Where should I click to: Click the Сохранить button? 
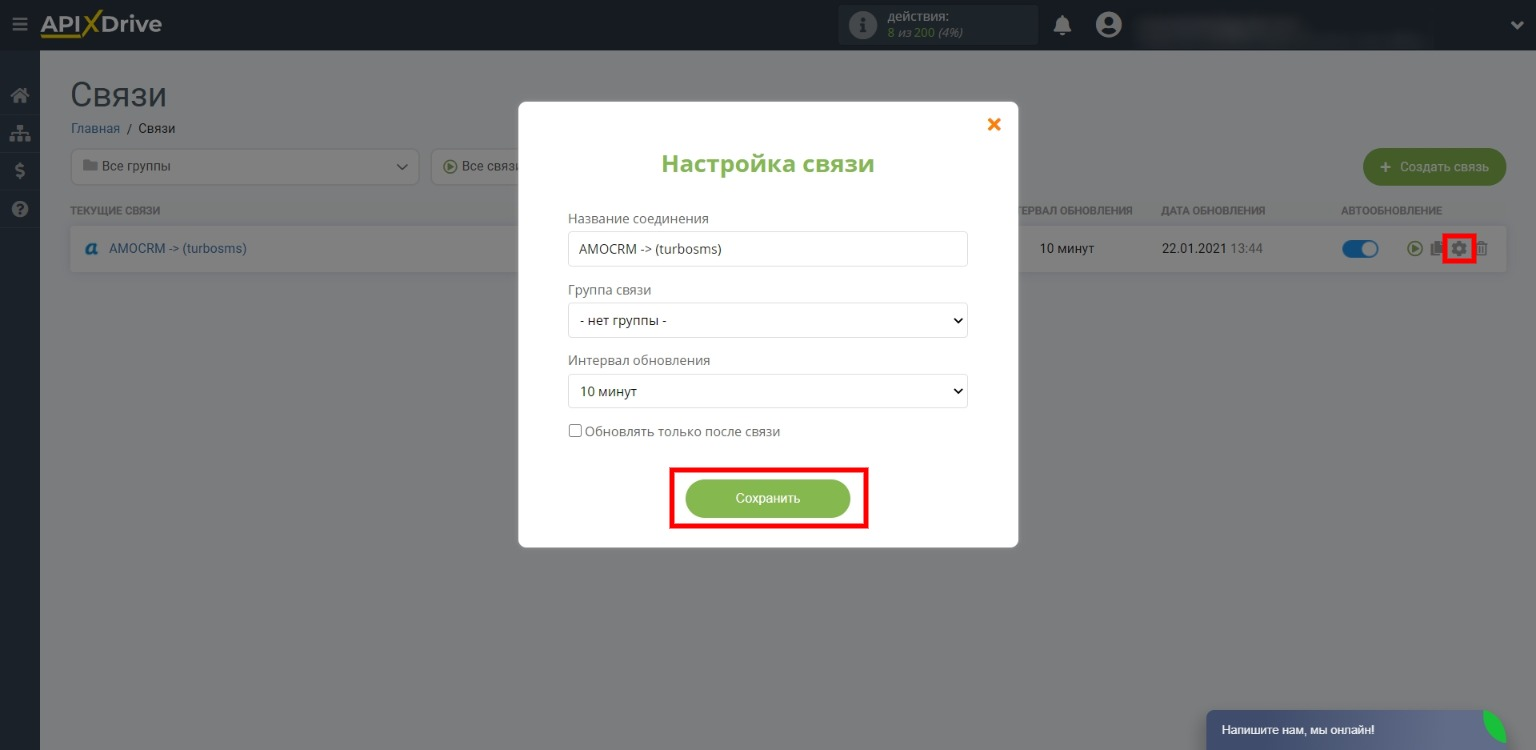[x=768, y=498]
